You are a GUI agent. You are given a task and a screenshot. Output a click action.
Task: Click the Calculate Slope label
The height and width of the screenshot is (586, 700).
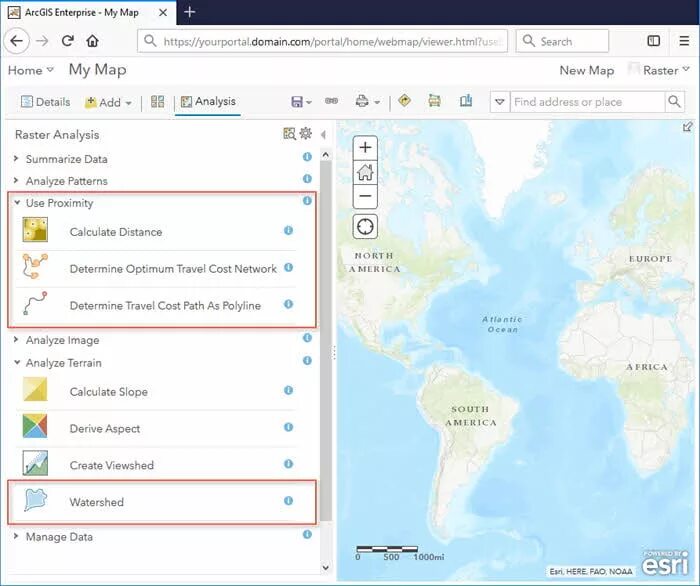(108, 392)
